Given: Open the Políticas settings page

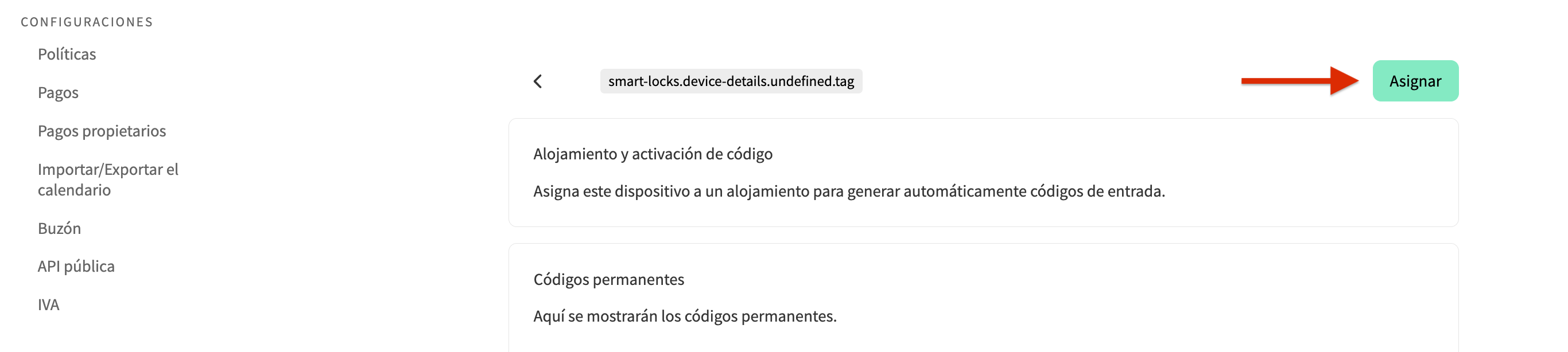Looking at the screenshot, I should coord(67,54).
